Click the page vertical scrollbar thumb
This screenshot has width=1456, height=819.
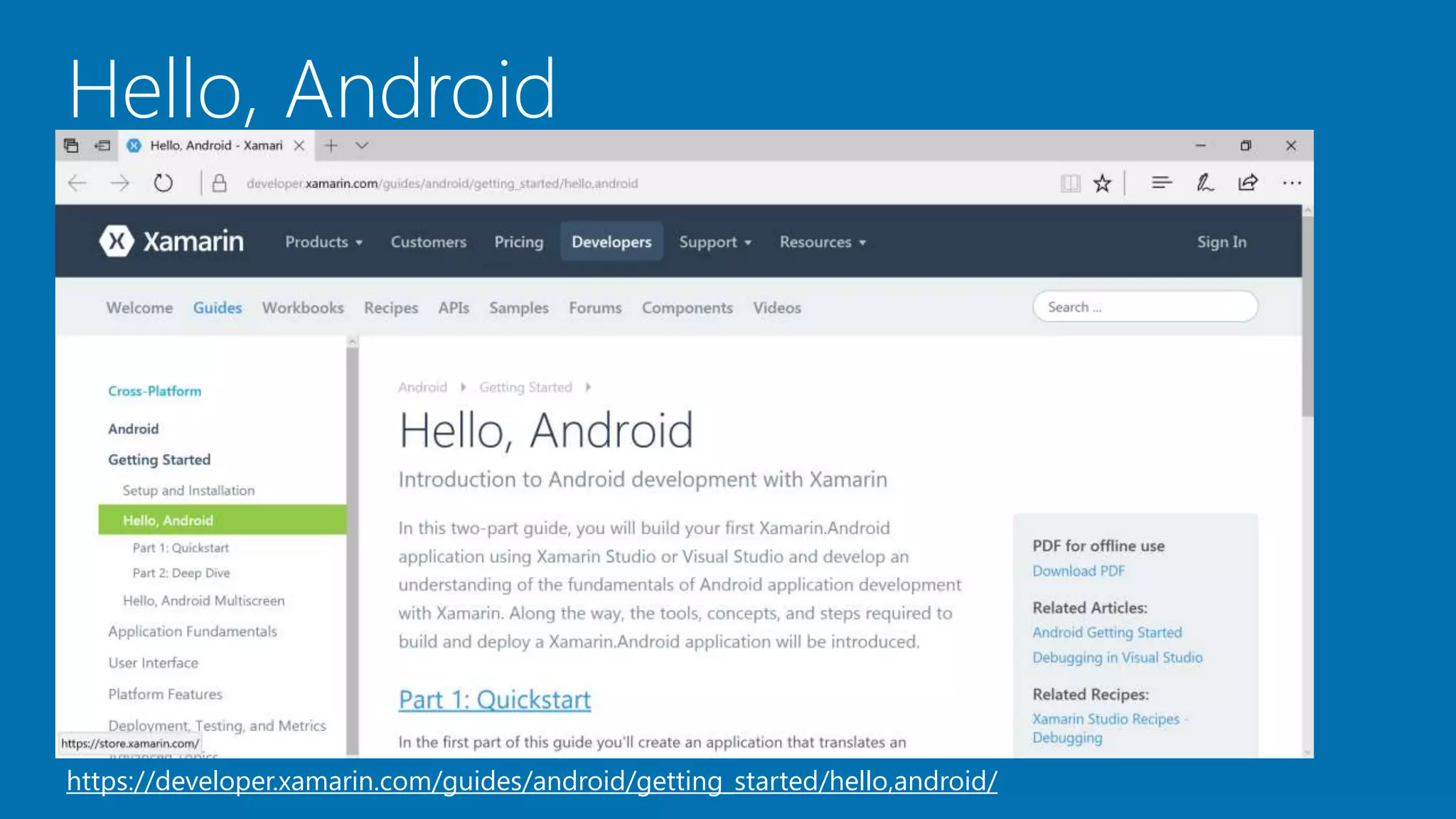[x=1307, y=316]
